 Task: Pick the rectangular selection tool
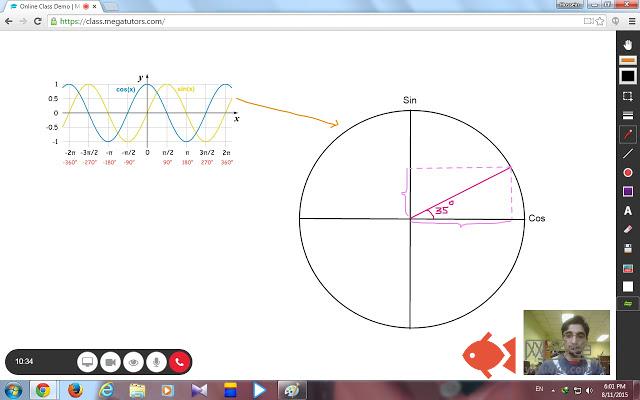(627, 96)
